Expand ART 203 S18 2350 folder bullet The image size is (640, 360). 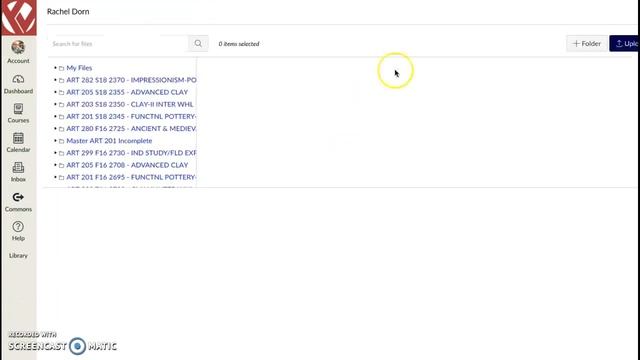coord(56,104)
